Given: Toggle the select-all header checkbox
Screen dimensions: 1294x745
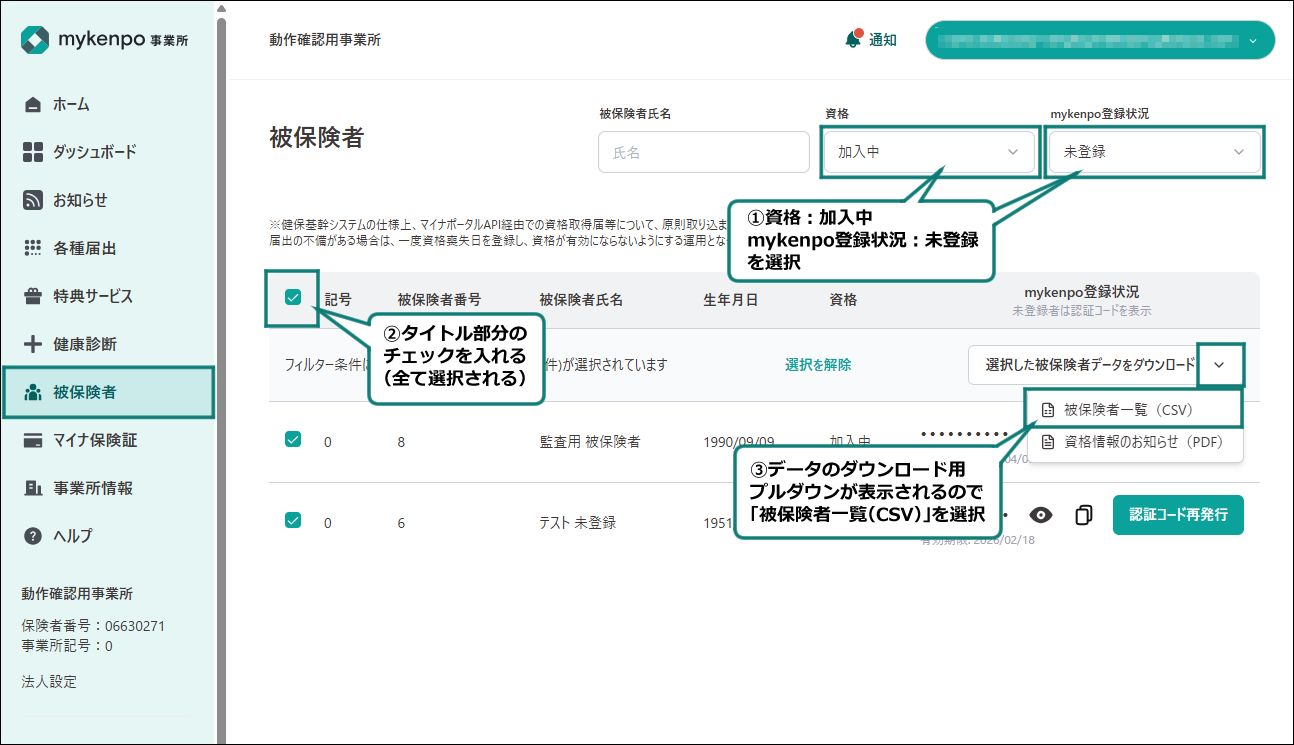Looking at the screenshot, I should pos(293,297).
